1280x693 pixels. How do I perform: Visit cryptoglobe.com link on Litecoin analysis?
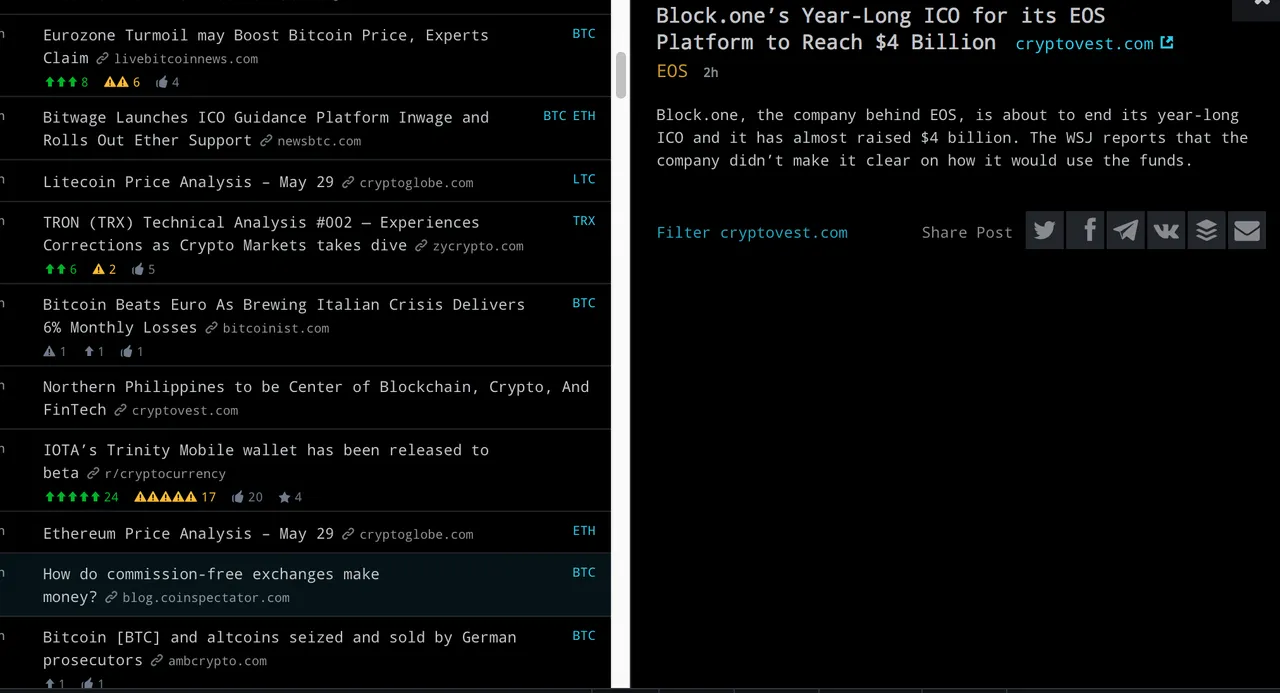(416, 183)
